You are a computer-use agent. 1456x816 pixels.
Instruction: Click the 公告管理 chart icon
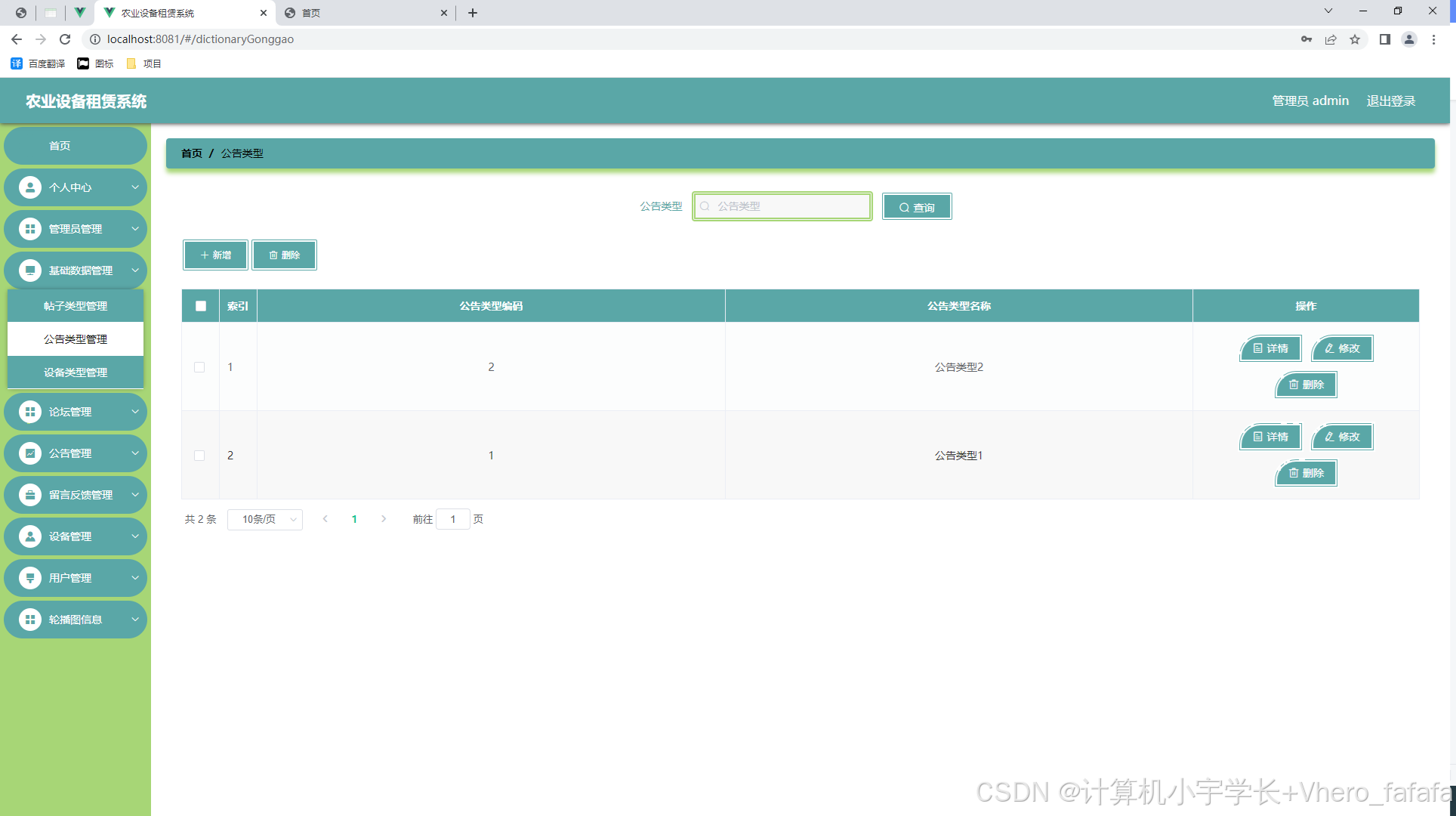tap(30, 453)
